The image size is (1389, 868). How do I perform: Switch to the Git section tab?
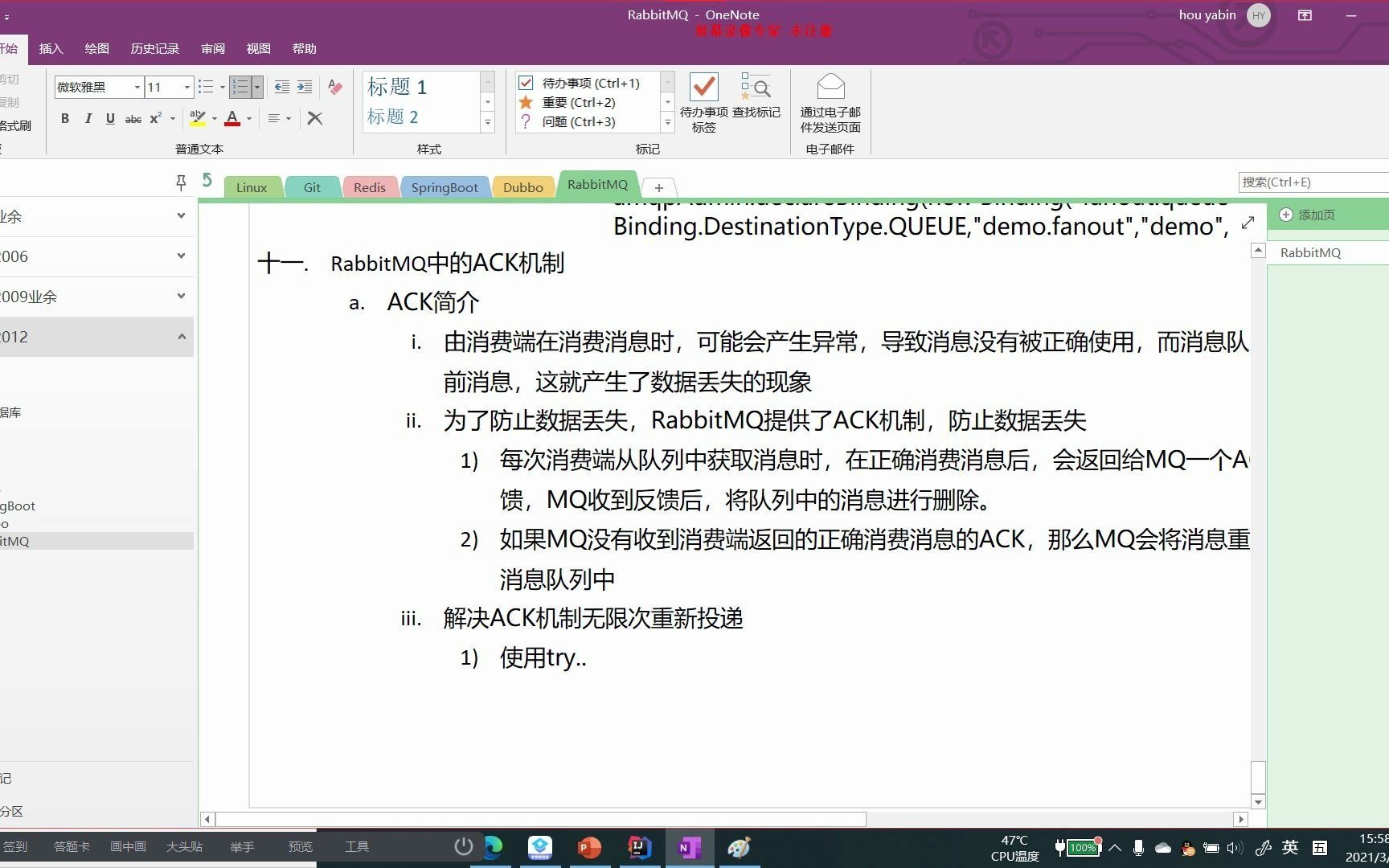[312, 187]
